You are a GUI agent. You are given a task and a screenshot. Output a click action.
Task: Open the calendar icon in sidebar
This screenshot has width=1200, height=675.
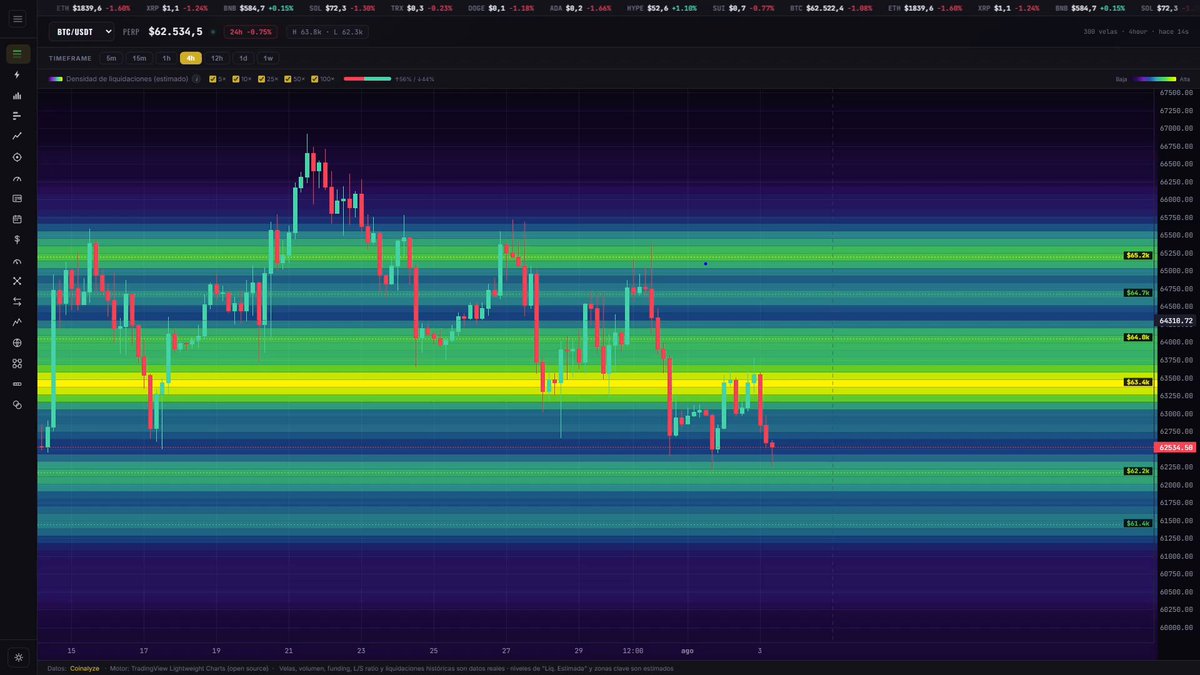click(17, 218)
